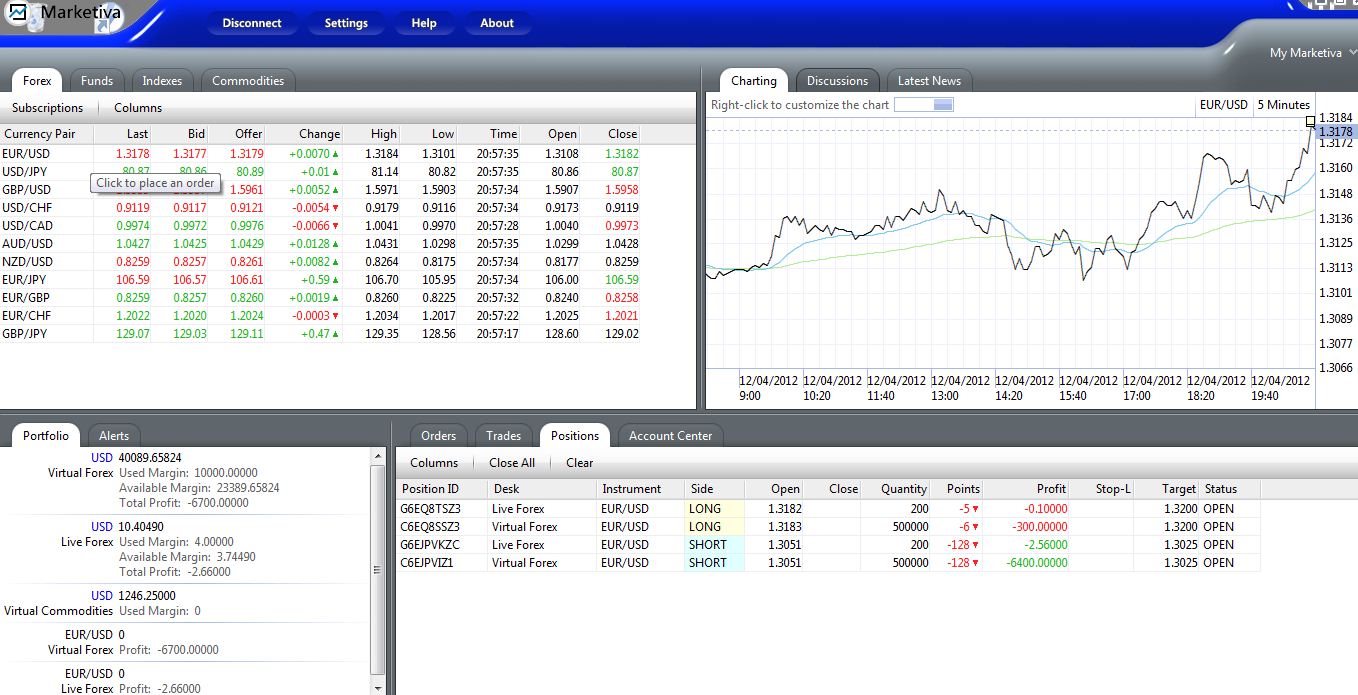Select the EUR/JPY currency pair row
1358x695 pixels.
pos(320,280)
